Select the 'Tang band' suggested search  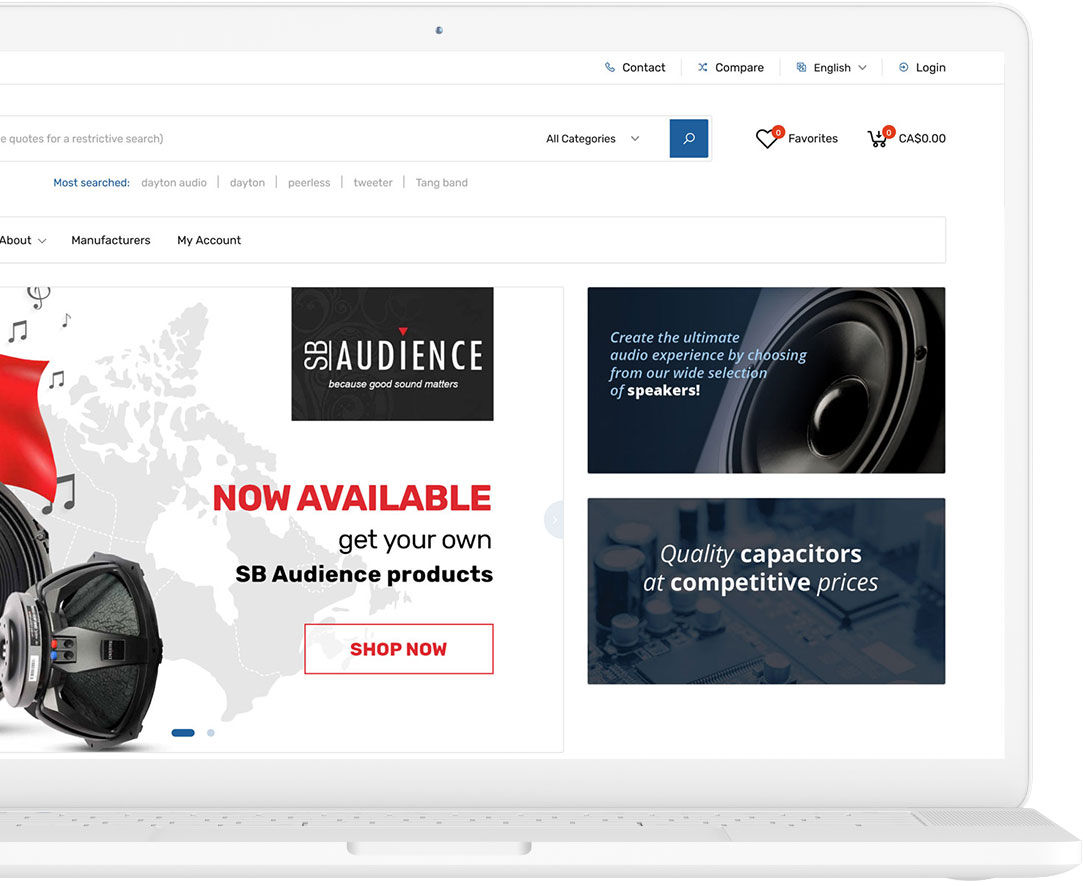coord(441,182)
